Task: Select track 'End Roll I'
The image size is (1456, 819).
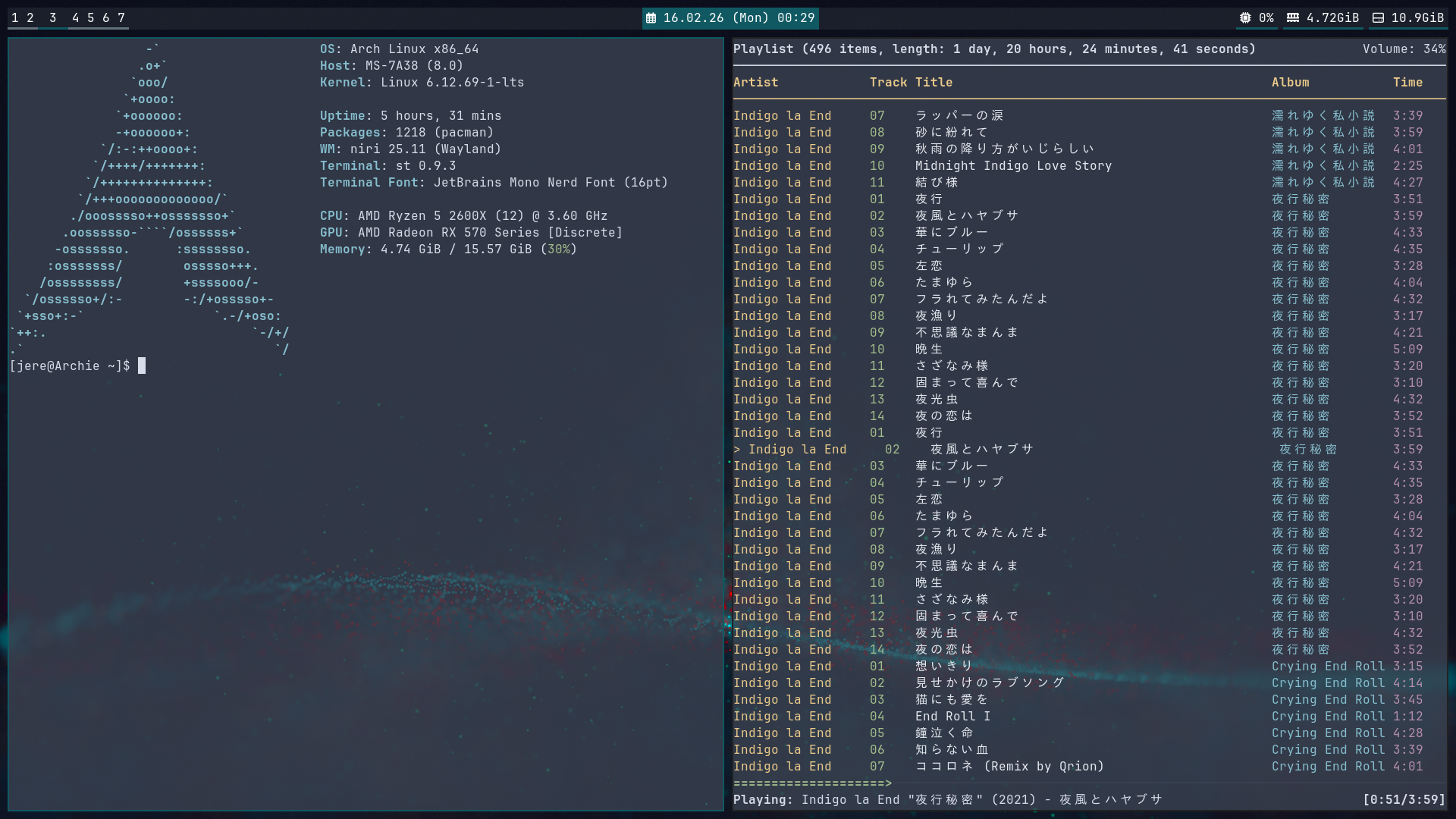Action: coord(952,717)
